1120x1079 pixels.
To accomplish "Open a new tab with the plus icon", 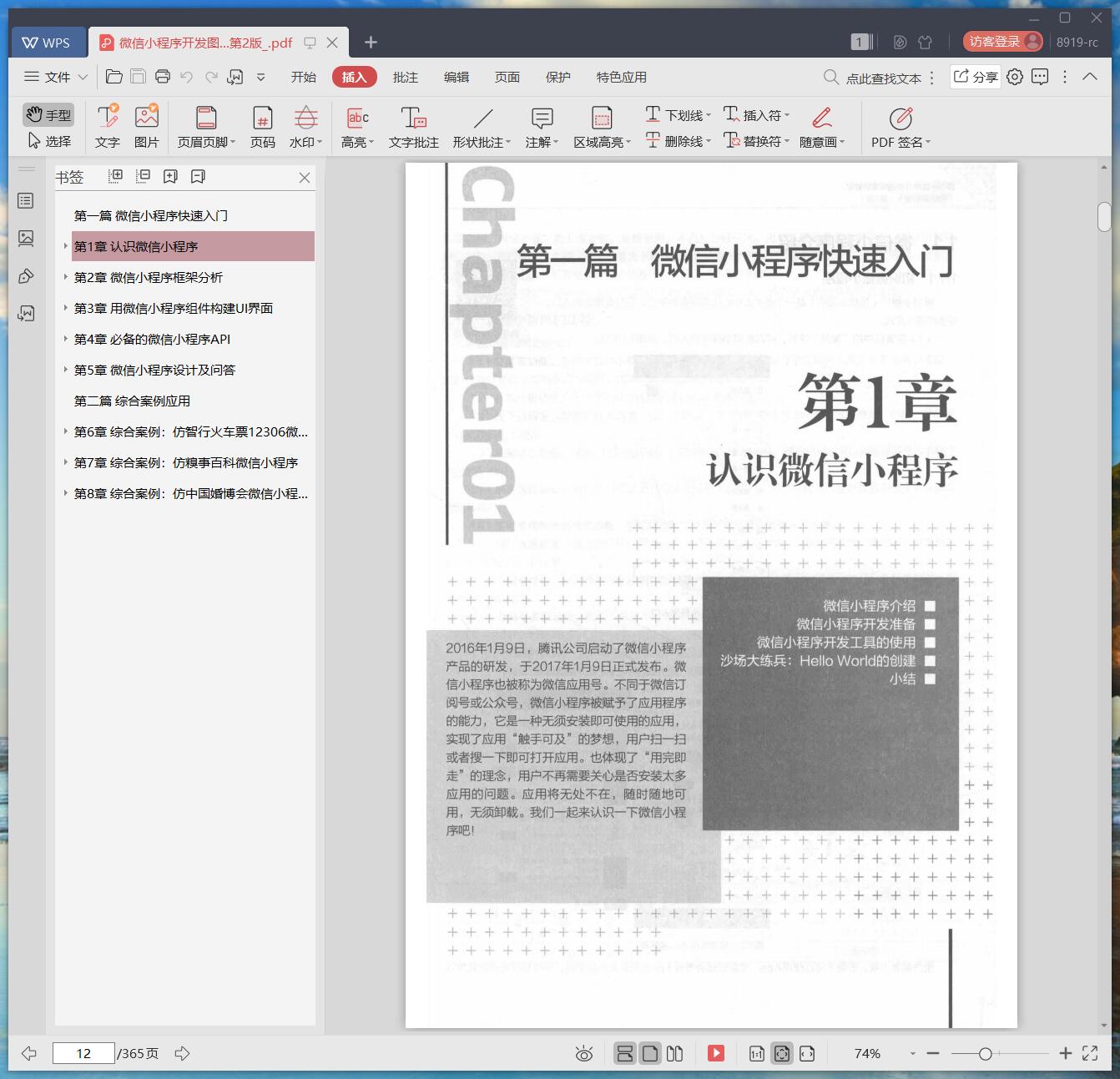I will click(x=371, y=42).
